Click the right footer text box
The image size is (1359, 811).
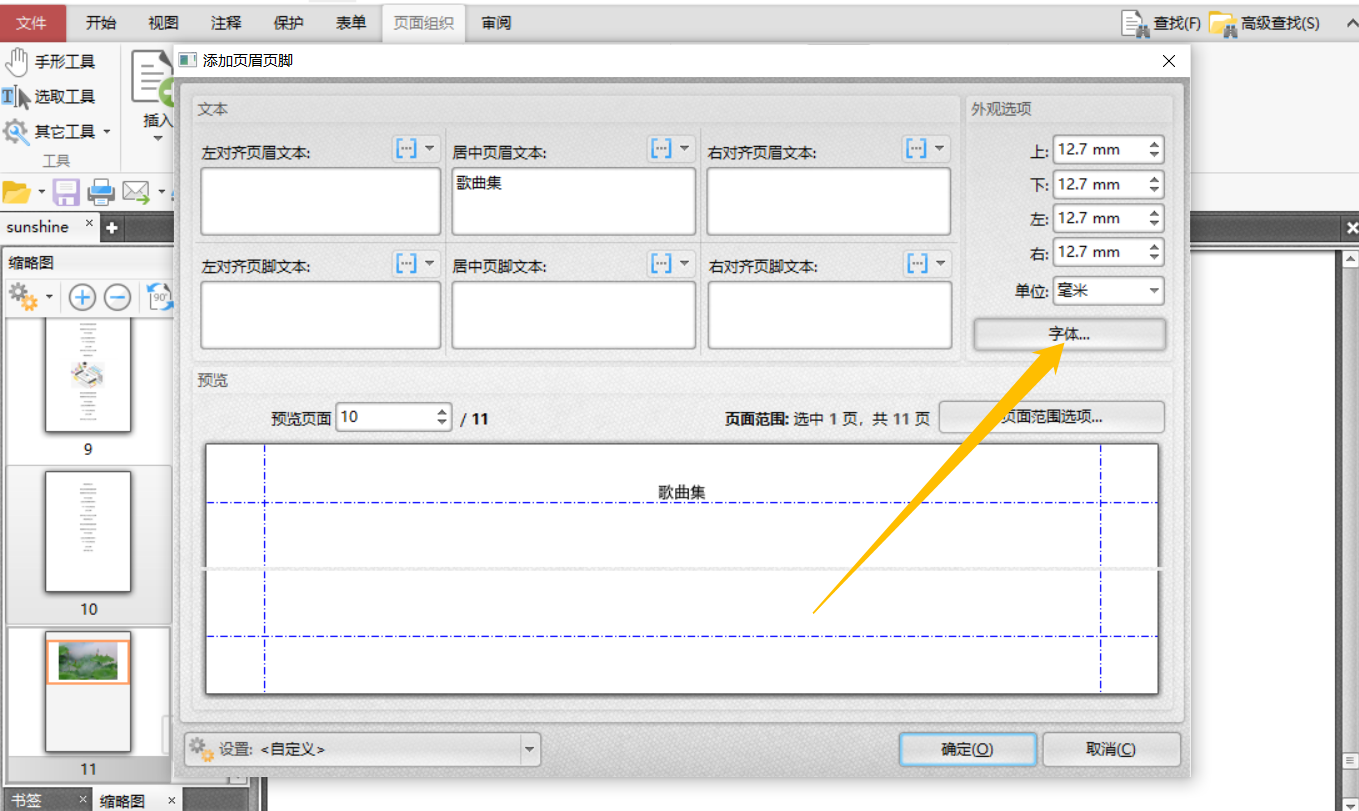click(x=830, y=315)
